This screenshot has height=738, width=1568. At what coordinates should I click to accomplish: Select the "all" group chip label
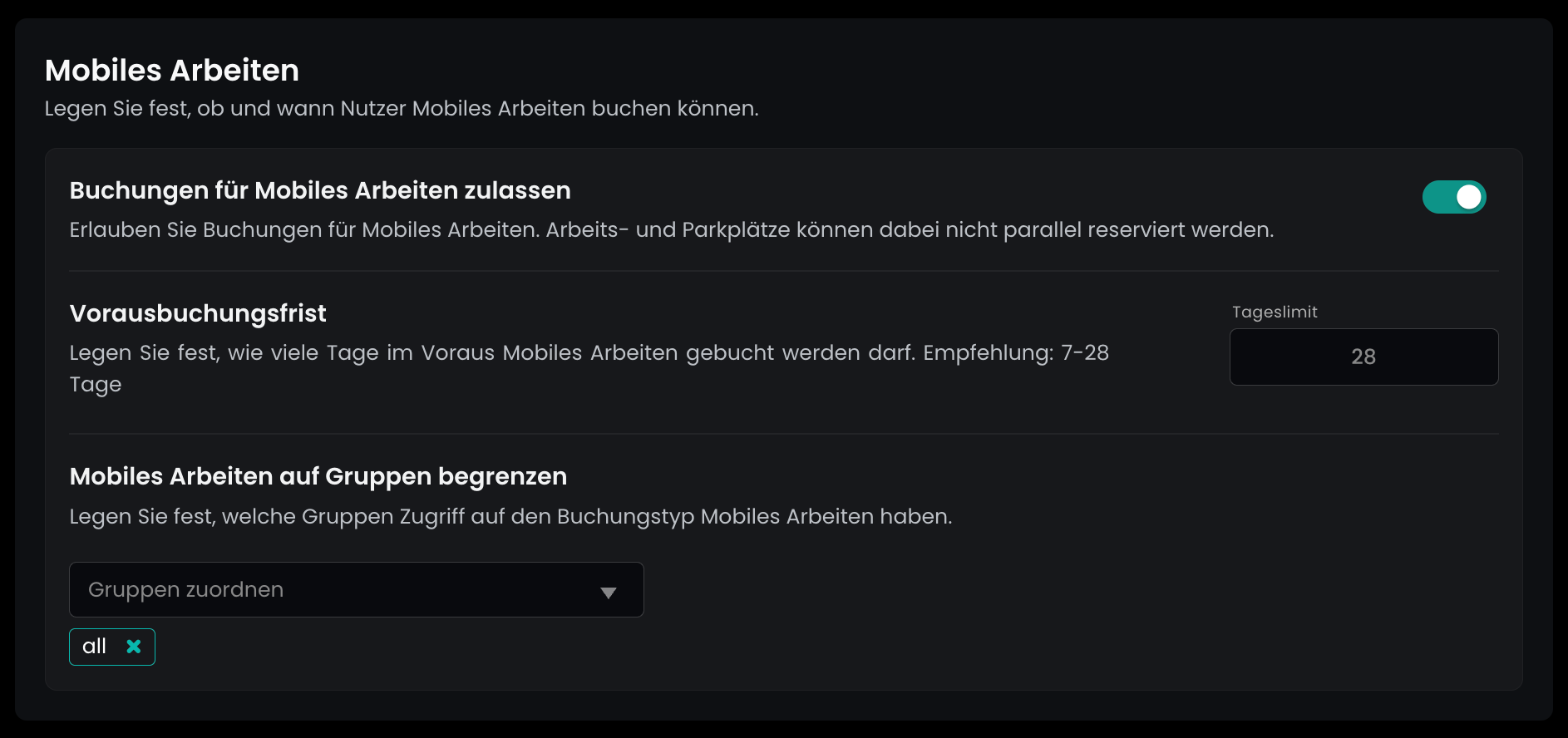pos(95,647)
